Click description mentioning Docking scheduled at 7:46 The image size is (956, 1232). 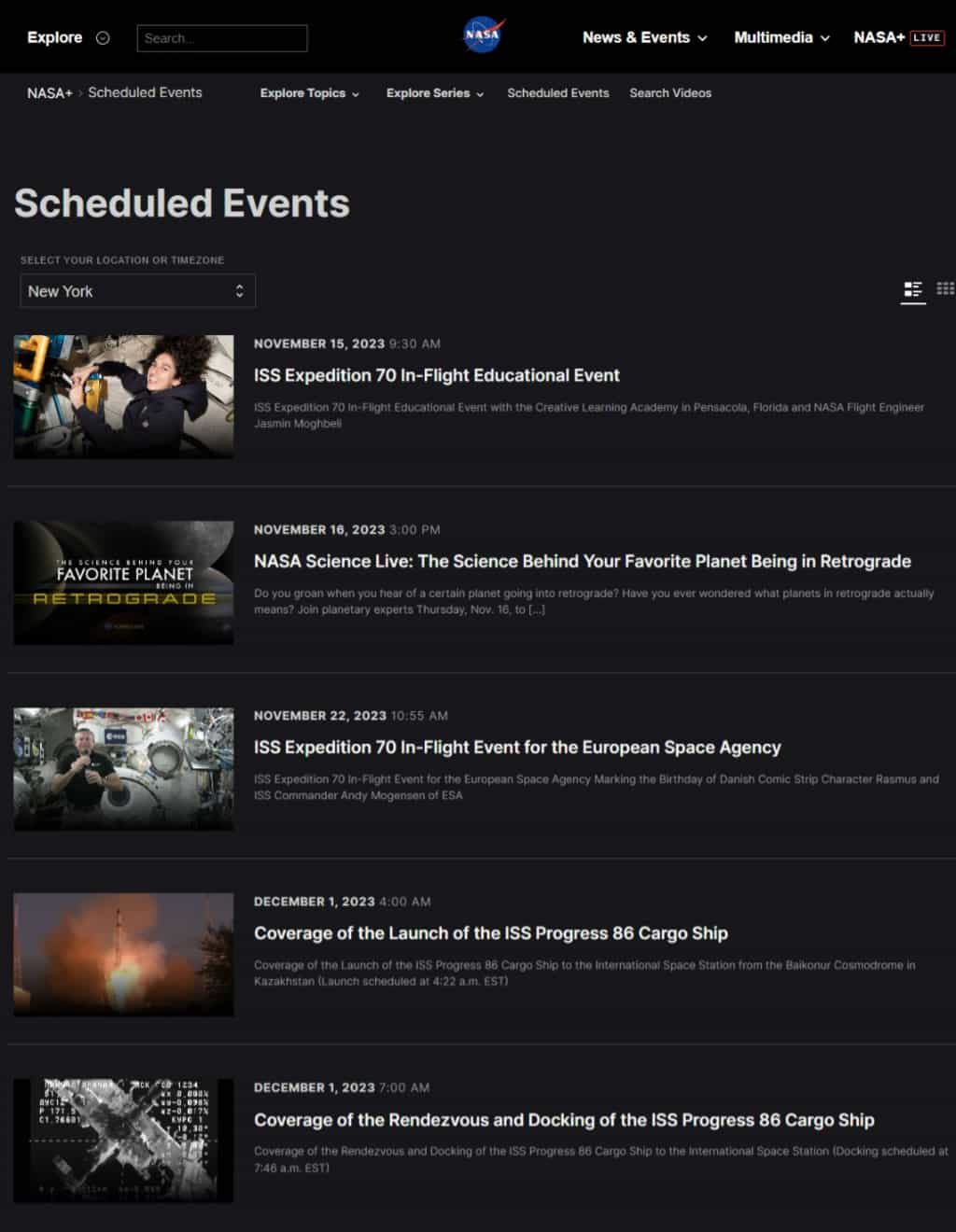coord(601,1159)
